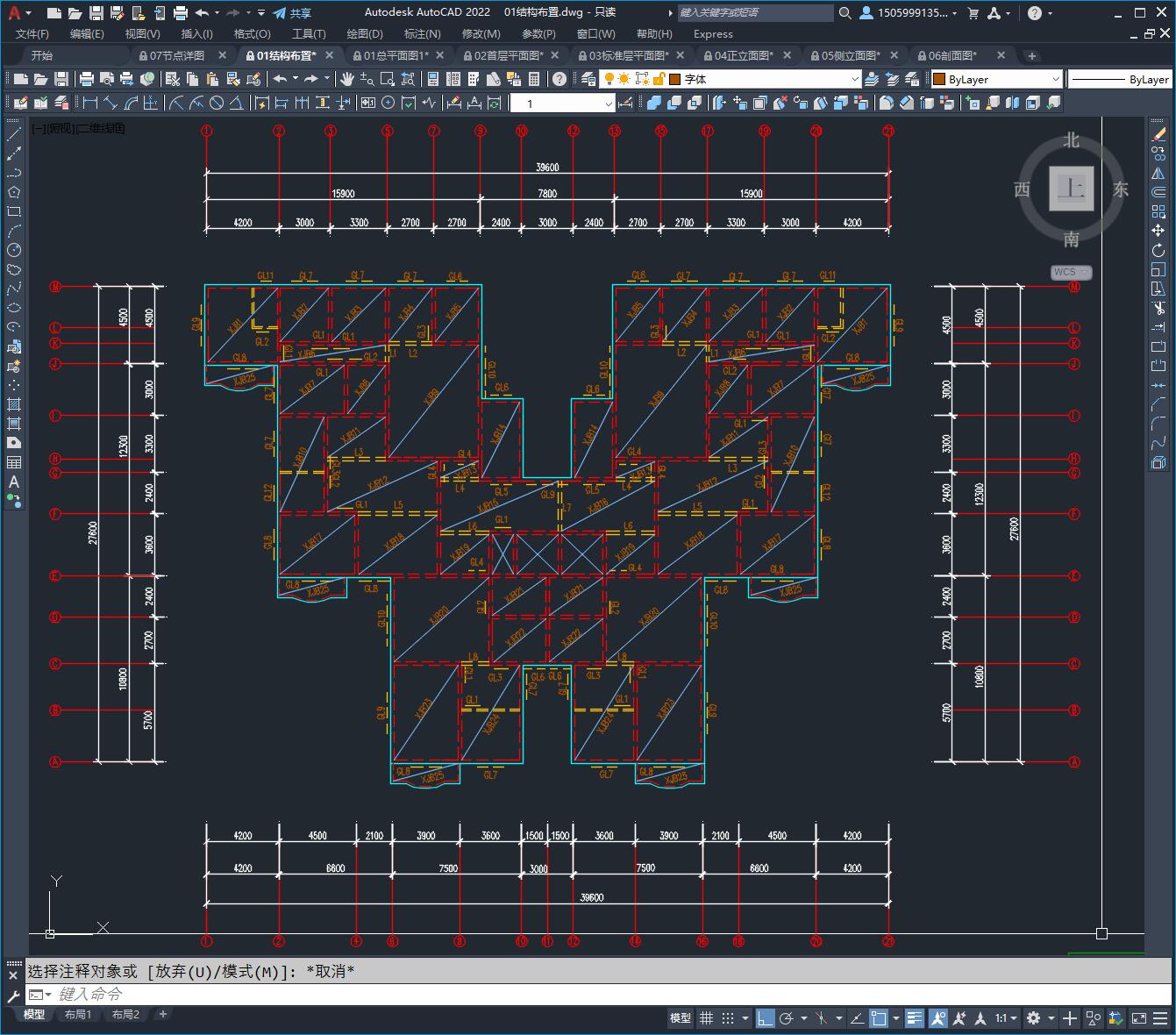Click the Plot printer icon in standard toolbar

click(x=87, y=79)
